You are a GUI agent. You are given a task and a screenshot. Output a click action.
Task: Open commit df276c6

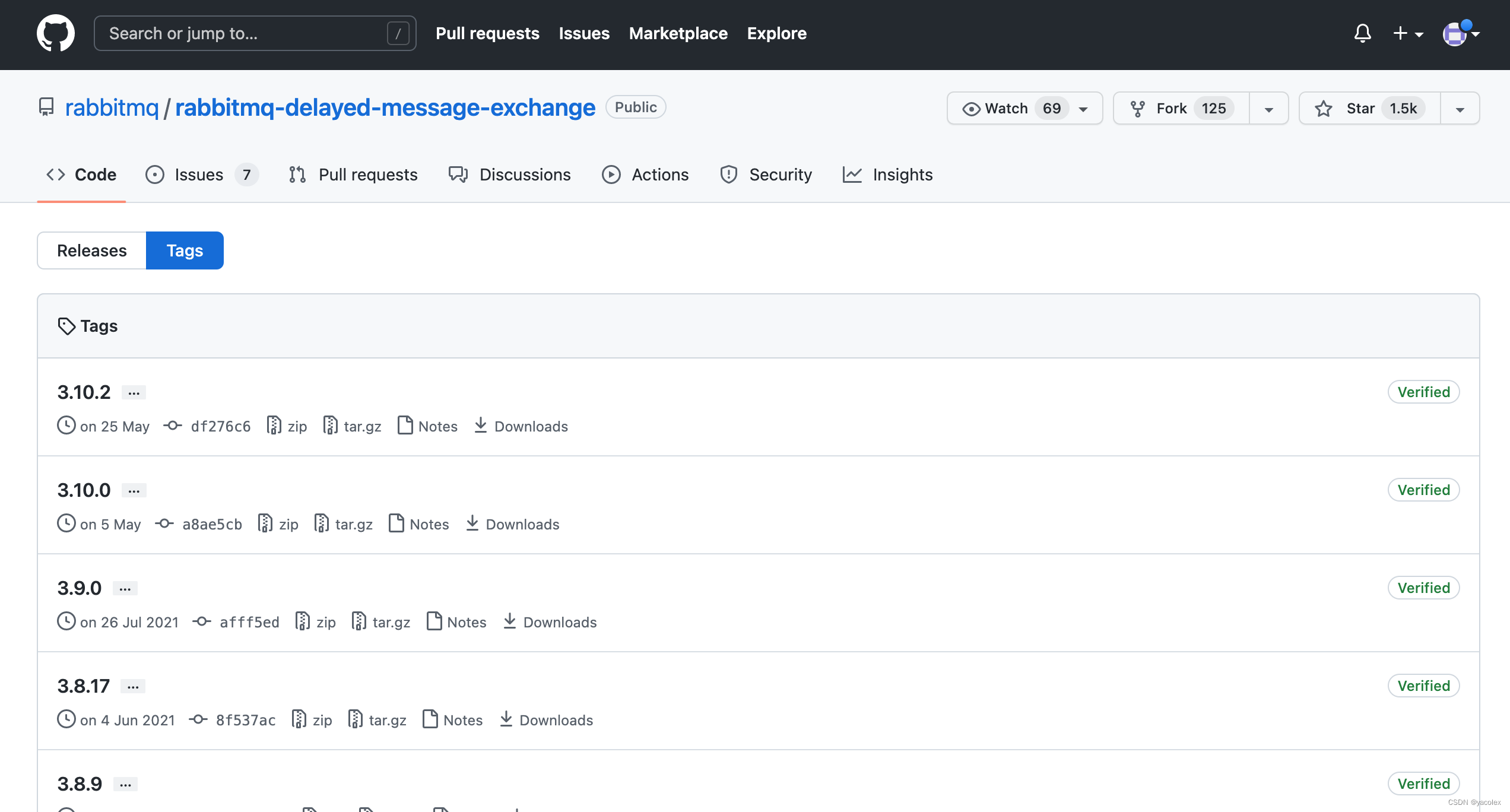pos(220,426)
